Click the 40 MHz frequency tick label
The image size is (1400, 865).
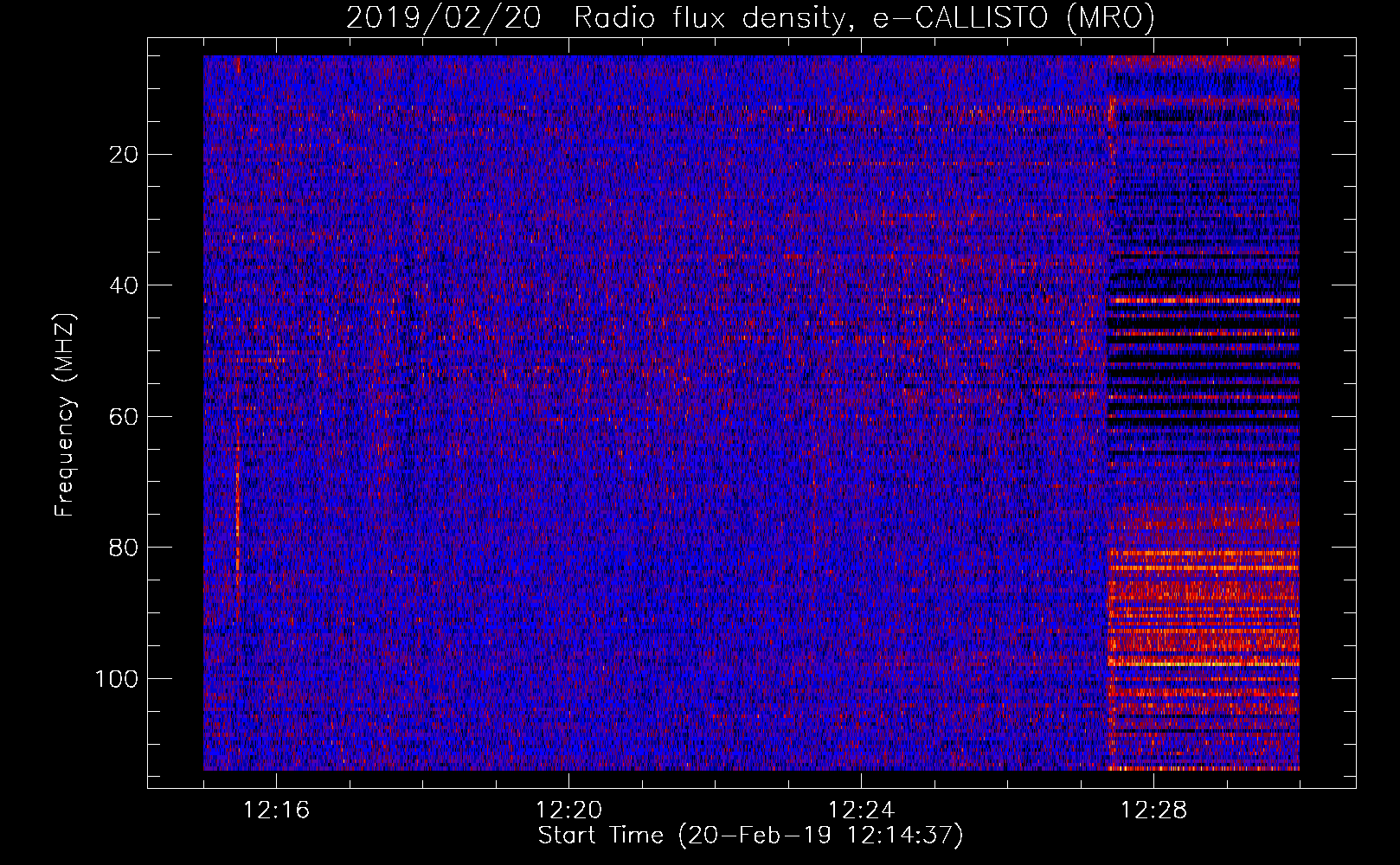coord(125,285)
